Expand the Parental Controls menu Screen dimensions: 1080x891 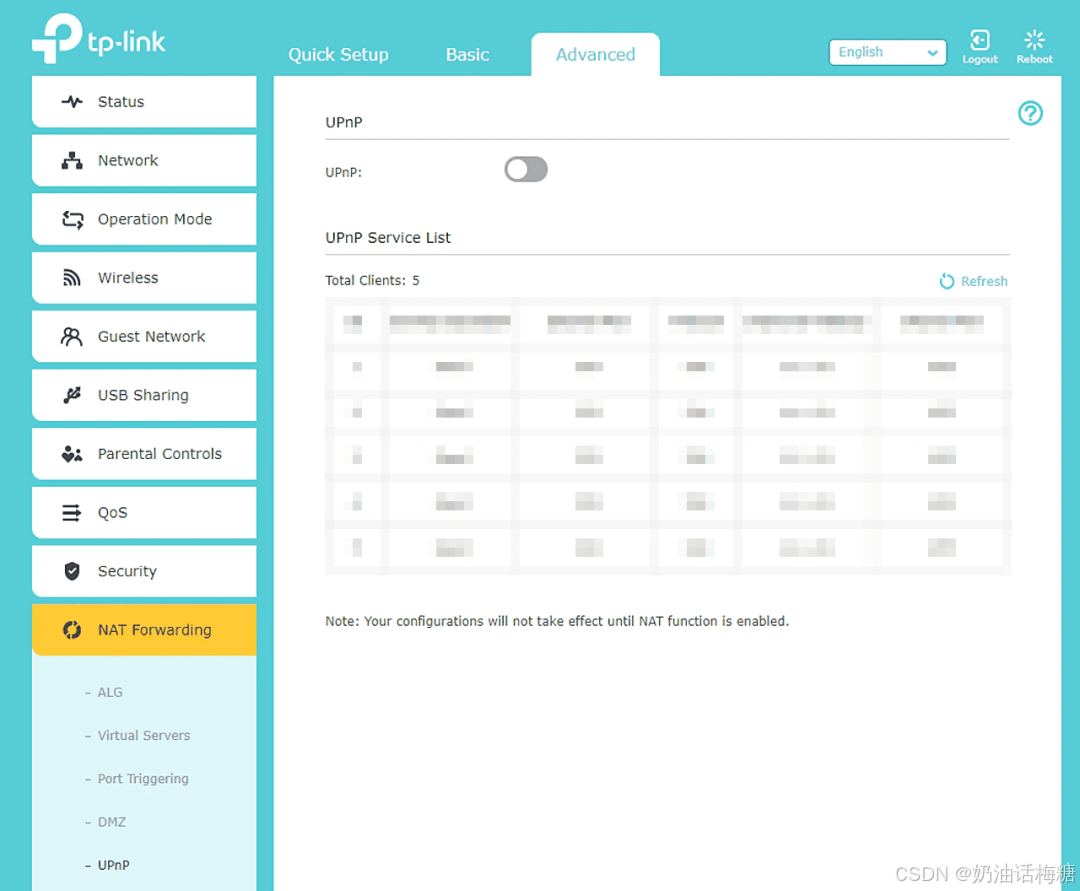pos(144,454)
